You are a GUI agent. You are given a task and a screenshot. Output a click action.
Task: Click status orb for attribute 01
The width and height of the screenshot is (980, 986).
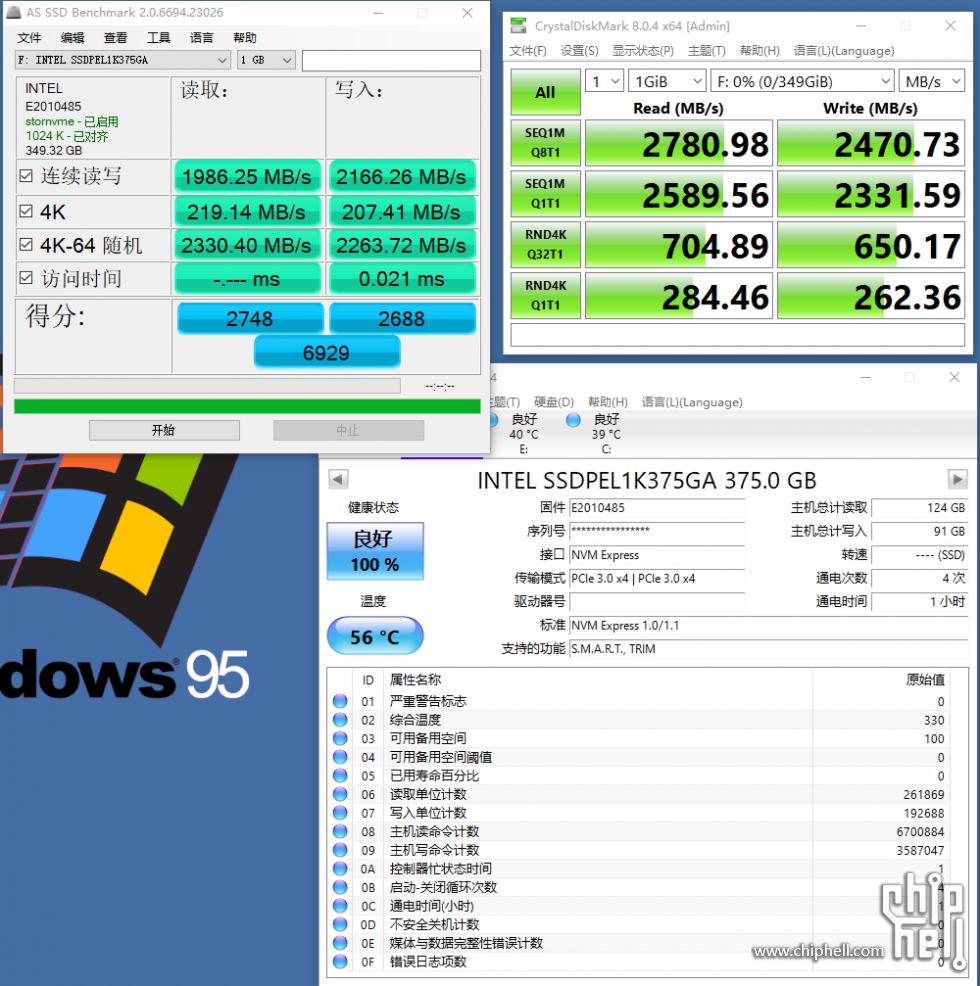tap(340, 701)
